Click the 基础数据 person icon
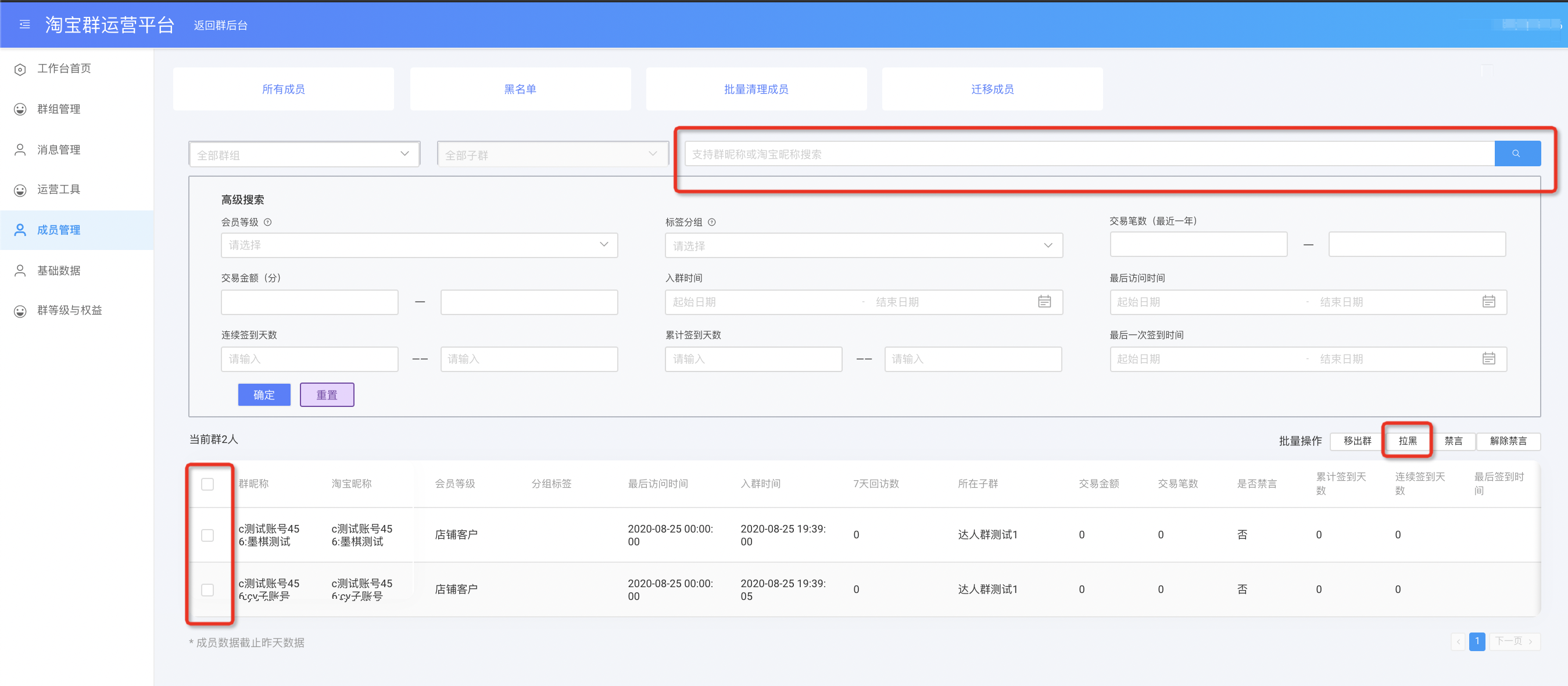The width and height of the screenshot is (1568, 686). (20, 270)
